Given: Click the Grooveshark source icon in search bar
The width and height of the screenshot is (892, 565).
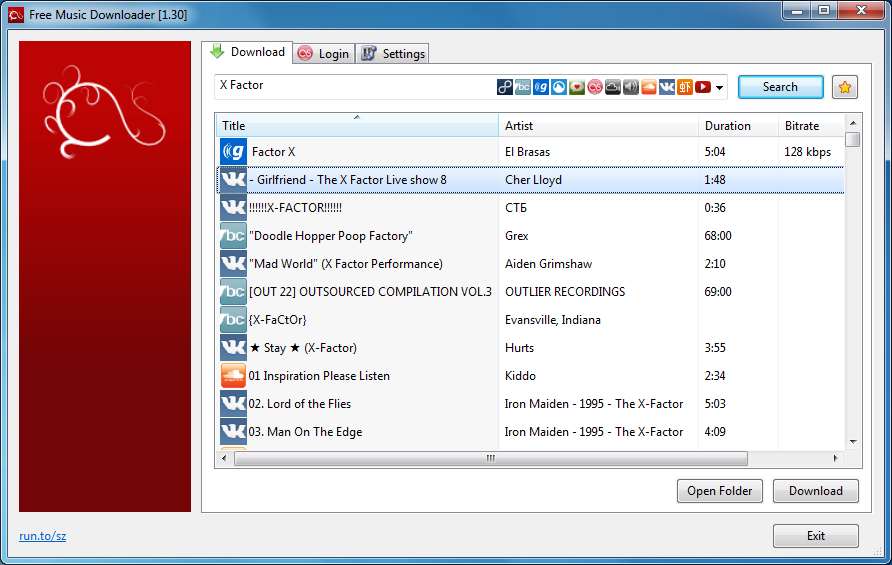Looking at the screenshot, I should pyautogui.click(x=541, y=87).
